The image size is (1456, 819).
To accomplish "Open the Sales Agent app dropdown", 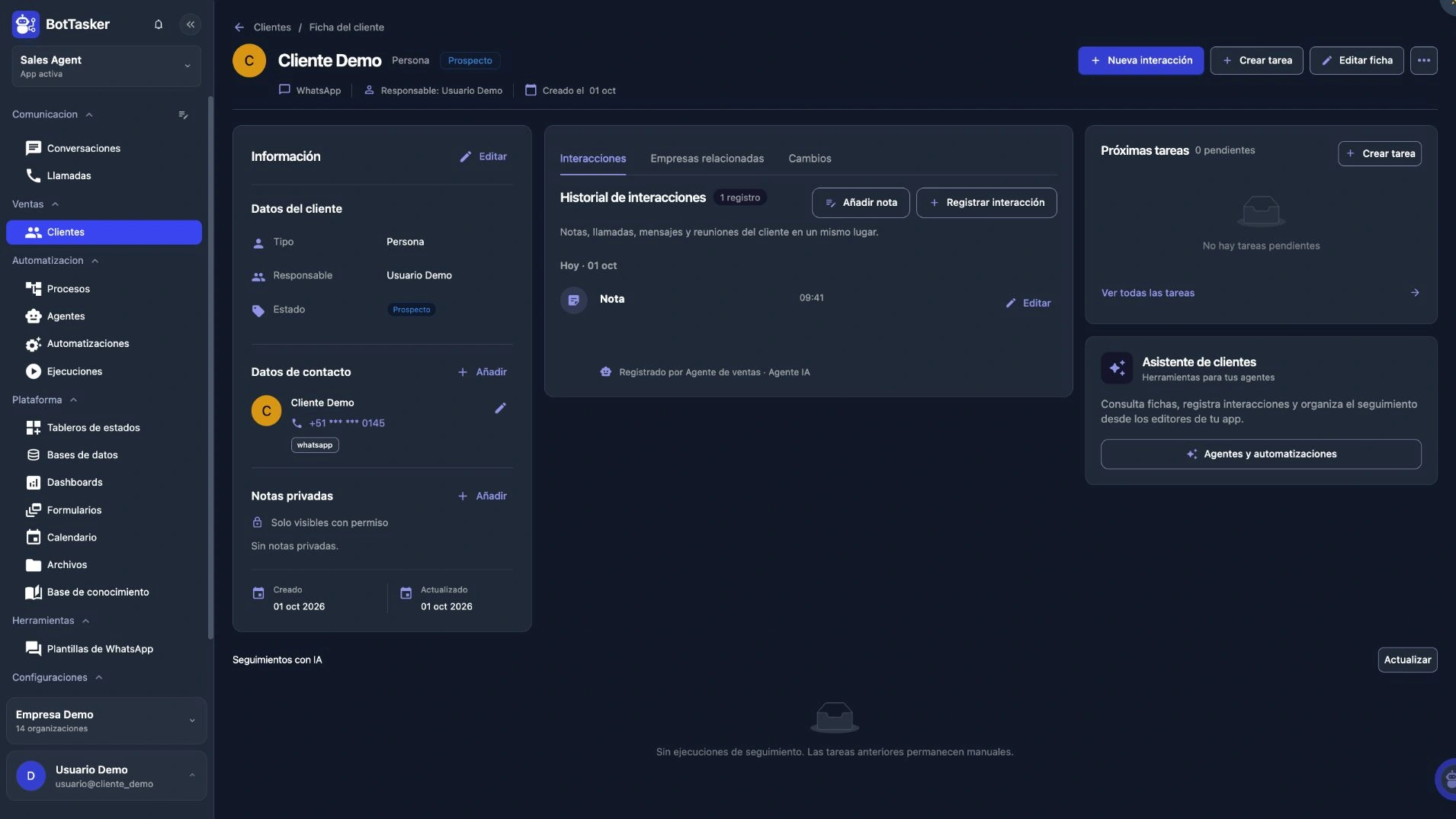I will pyautogui.click(x=107, y=66).
